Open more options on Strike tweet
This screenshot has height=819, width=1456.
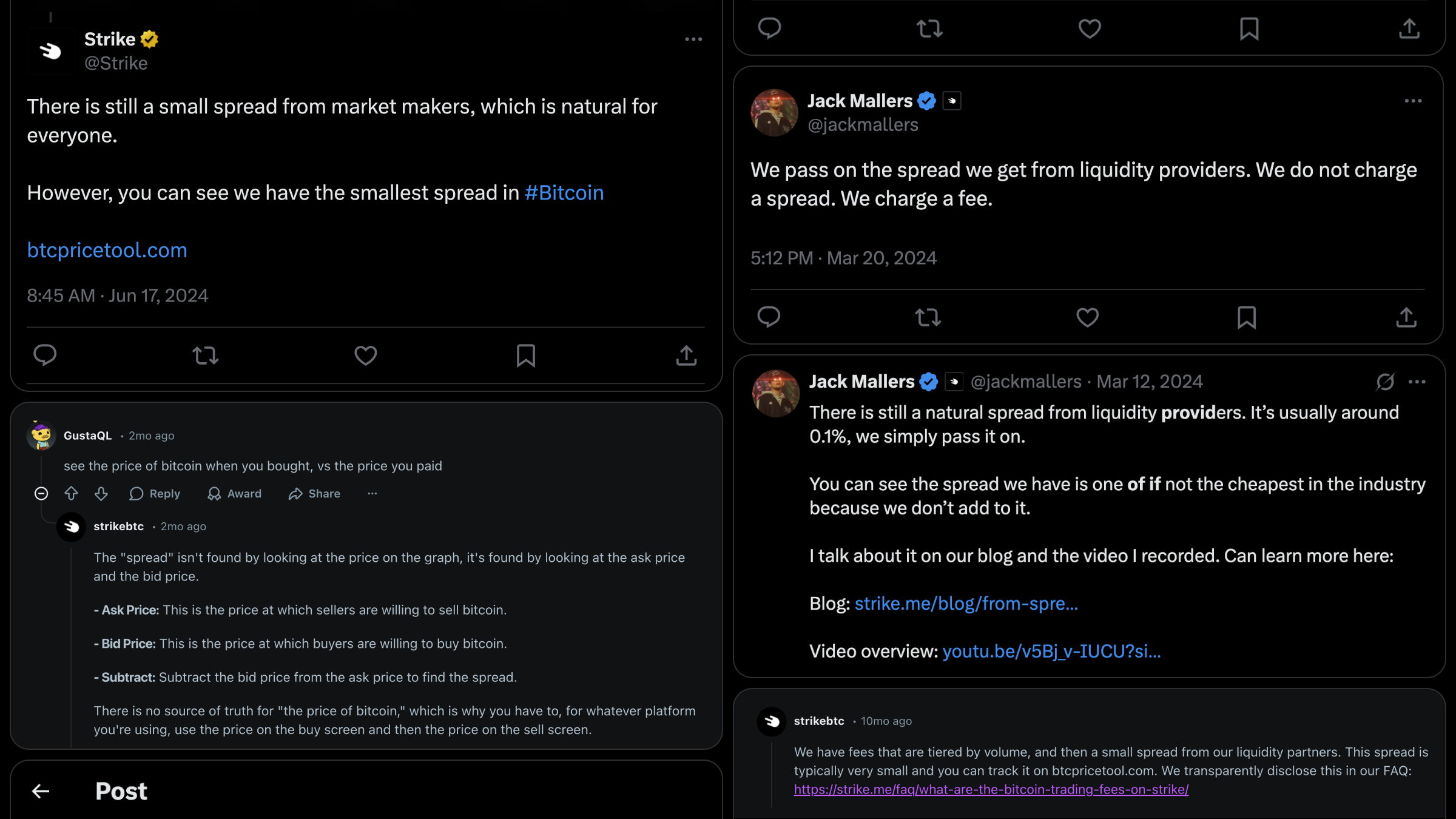[x=693, y=39]
